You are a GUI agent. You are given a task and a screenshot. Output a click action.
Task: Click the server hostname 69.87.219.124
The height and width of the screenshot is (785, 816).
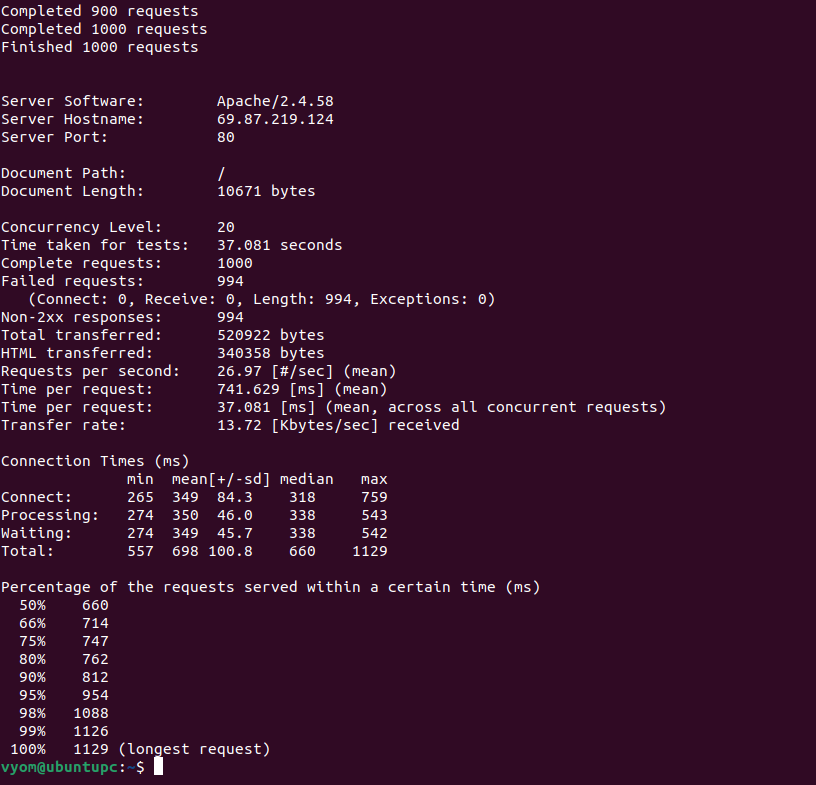click(x=275, y=119)
